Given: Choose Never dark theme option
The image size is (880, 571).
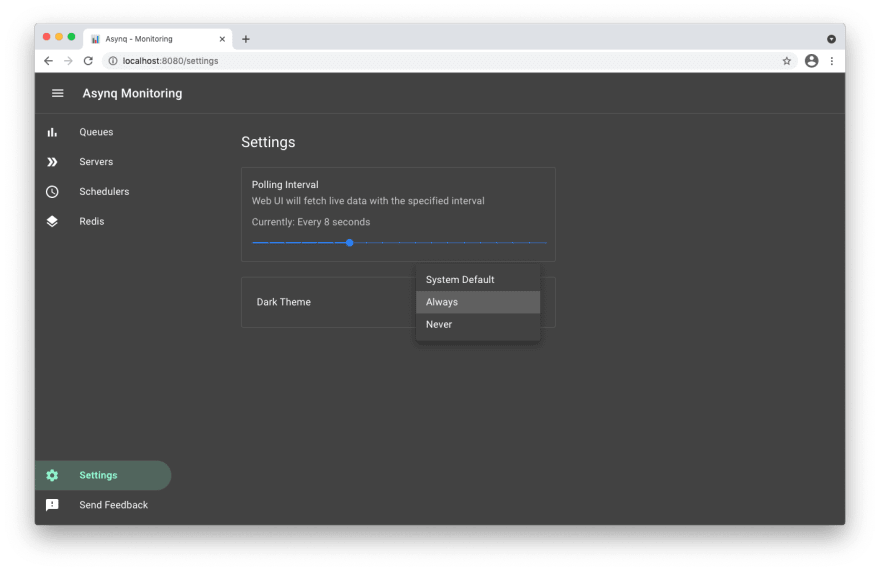Looking at the screenshot, I should [x=478, y=325].
